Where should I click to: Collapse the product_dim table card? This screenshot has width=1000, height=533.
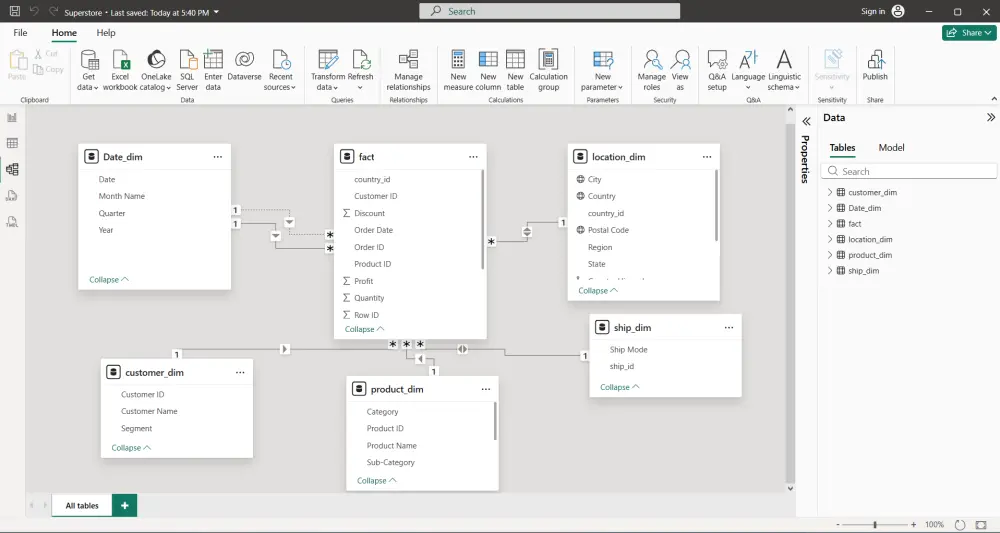pyautogui.click(x=377, y=481)
